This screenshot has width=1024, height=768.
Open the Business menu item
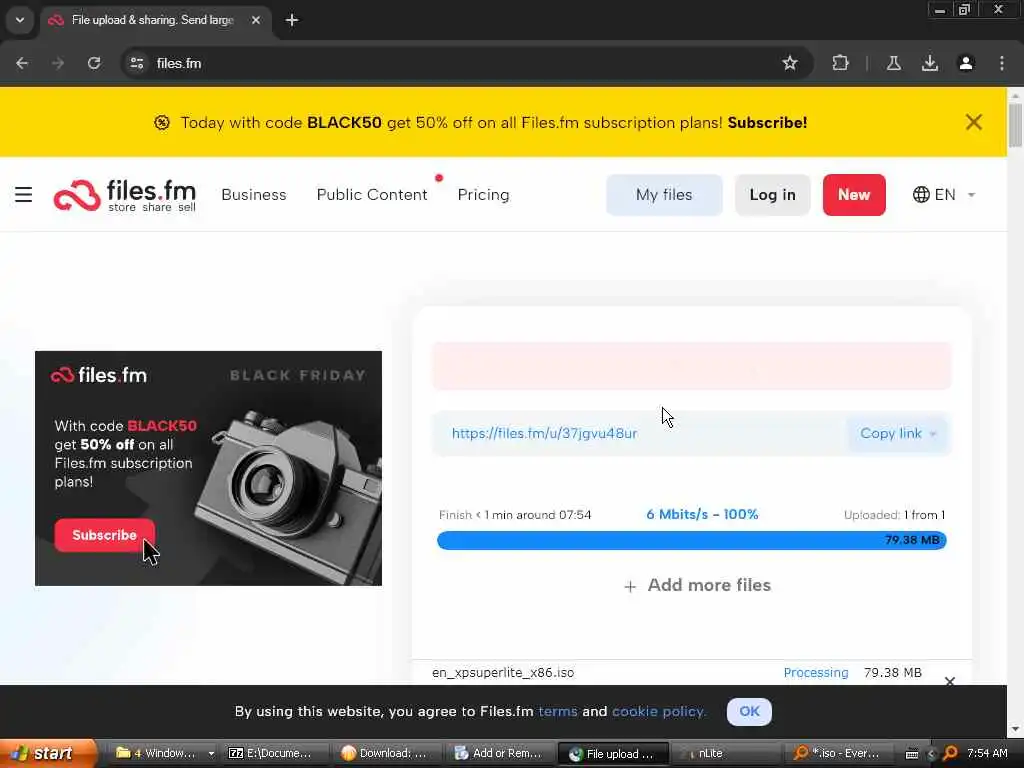[x=254, y=195]
